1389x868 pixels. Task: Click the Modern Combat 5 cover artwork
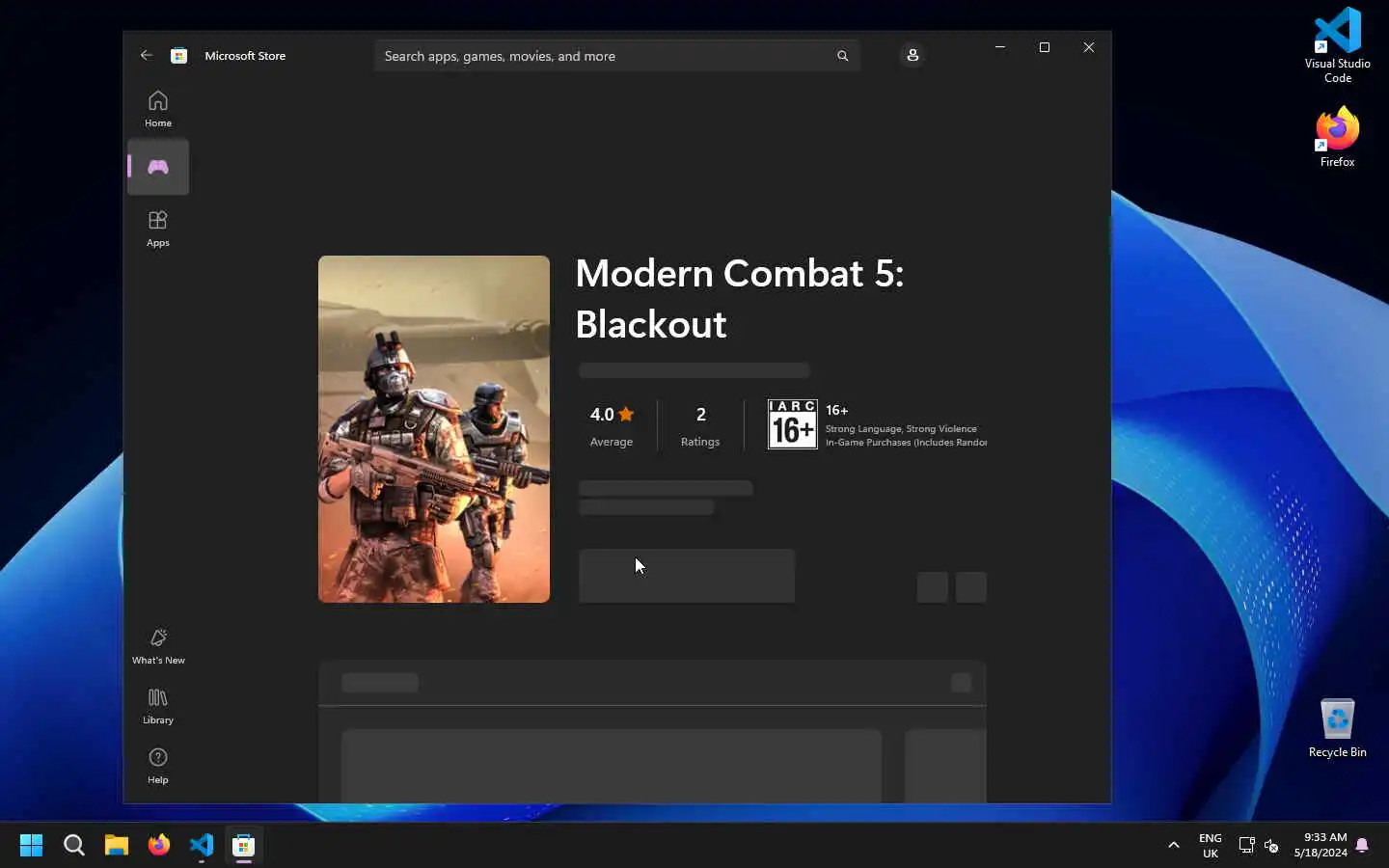[434, 429]
